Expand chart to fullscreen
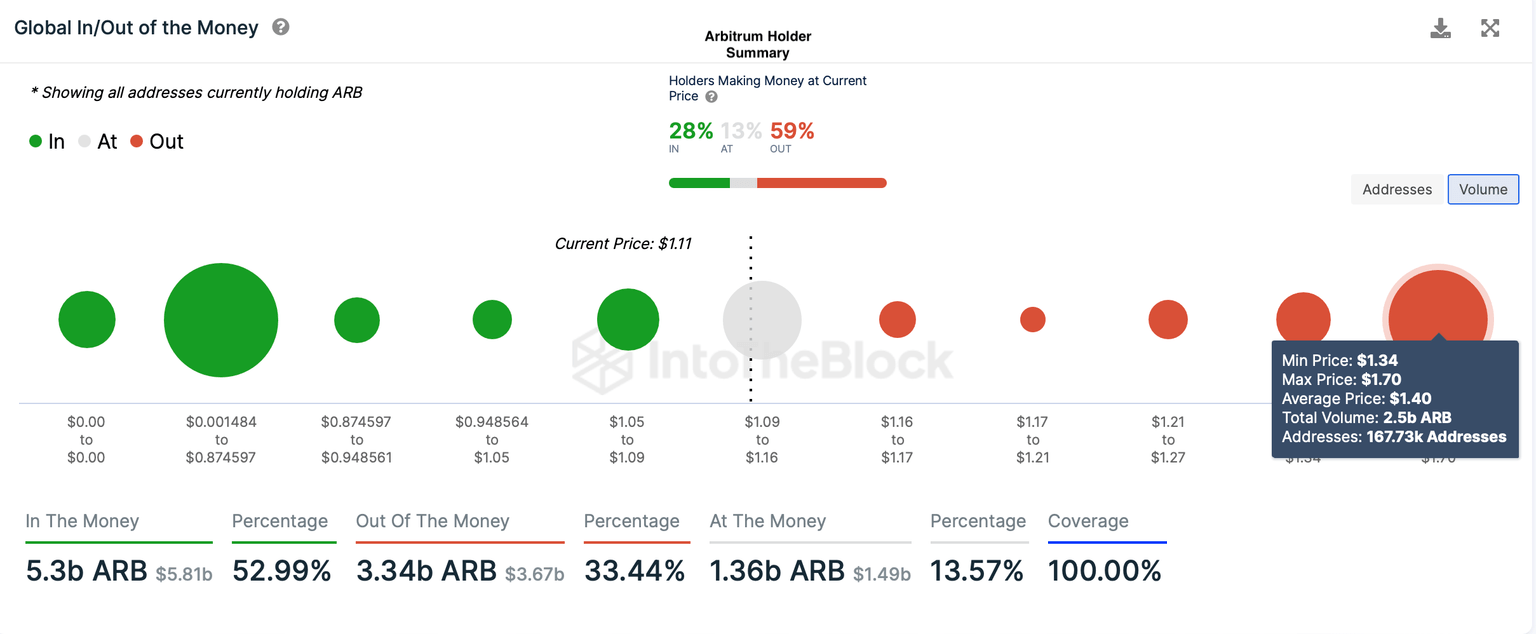The width and height of the screenshot is (1536, 634). point(1490,28)
